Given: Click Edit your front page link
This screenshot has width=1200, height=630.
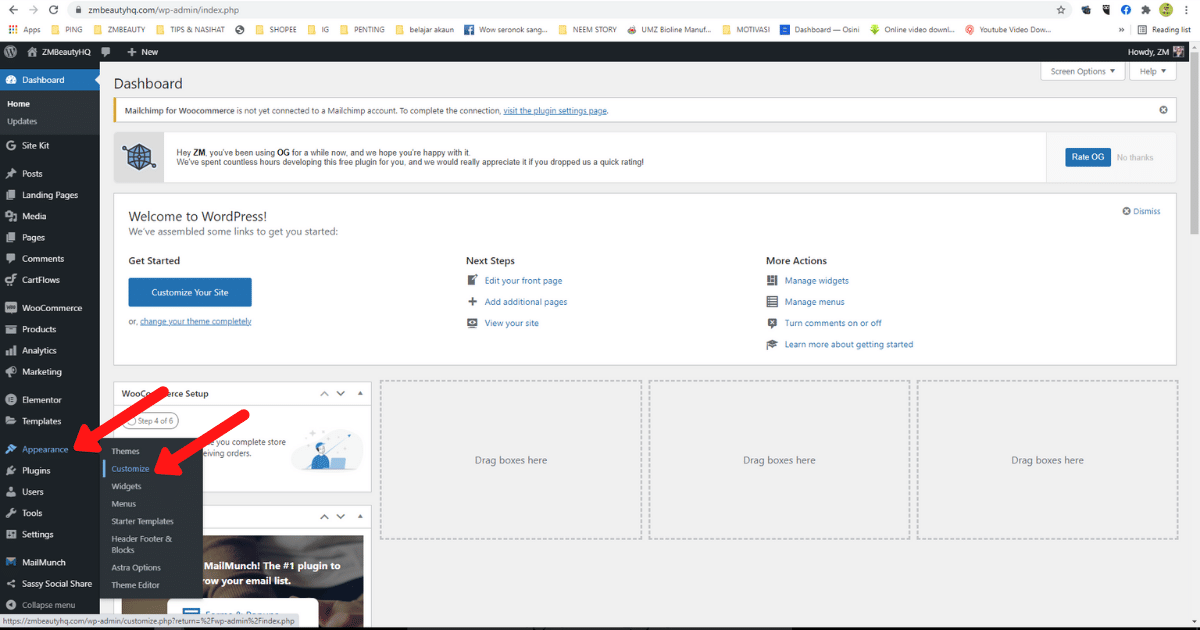Looking at the screenshot, I should (x=523, y=281).
